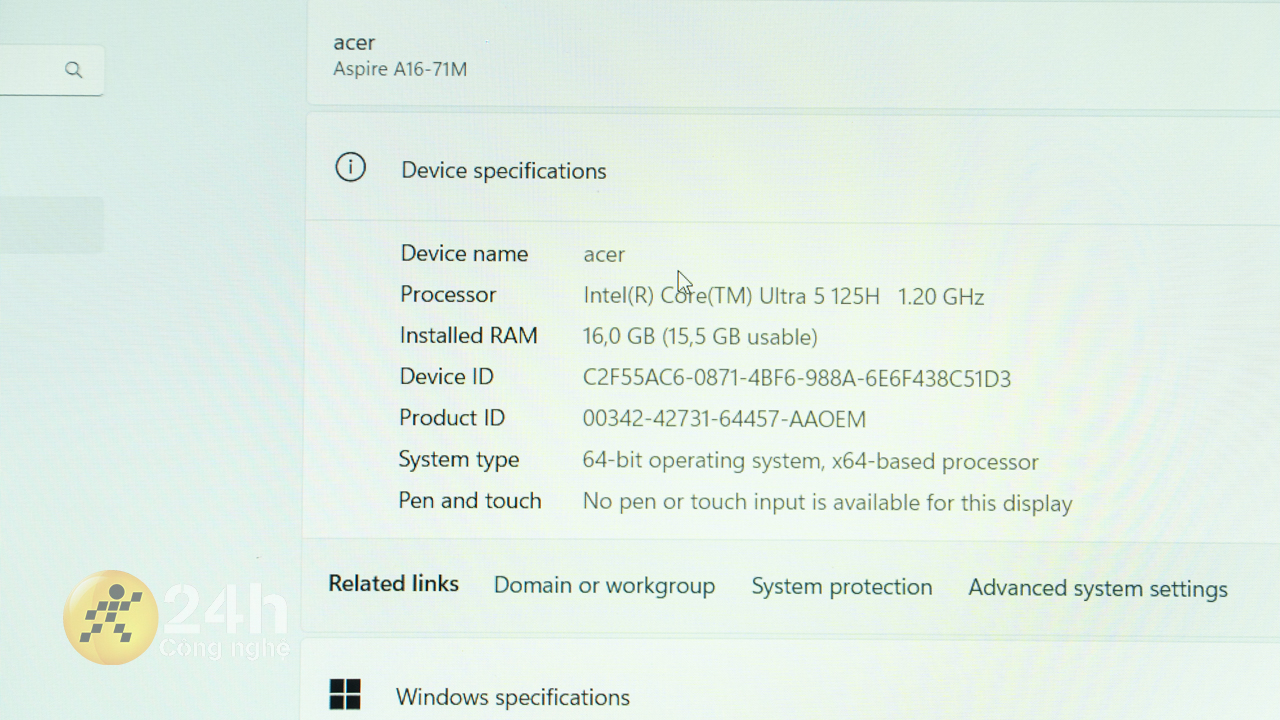Select the No pen or touch input text
The image size is (1280, 720).
click(827, 502)
